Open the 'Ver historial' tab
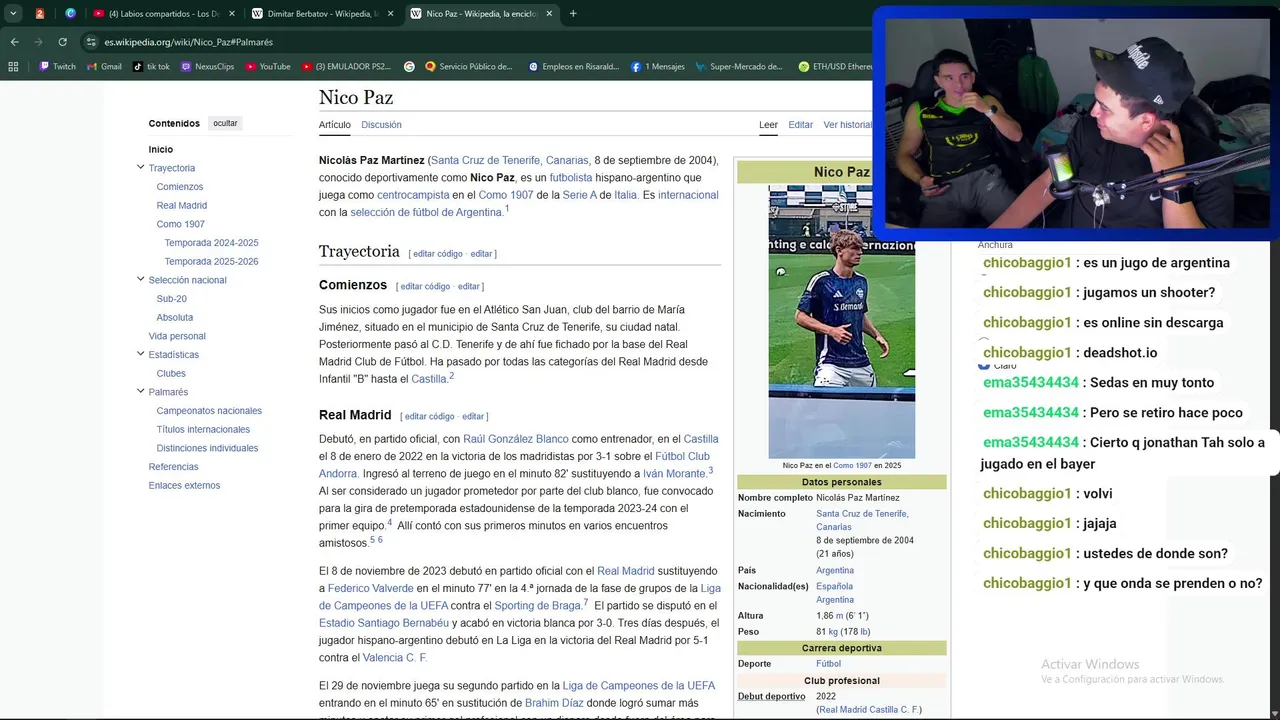This screenshot has height=720, width=1280. (848, 125)
